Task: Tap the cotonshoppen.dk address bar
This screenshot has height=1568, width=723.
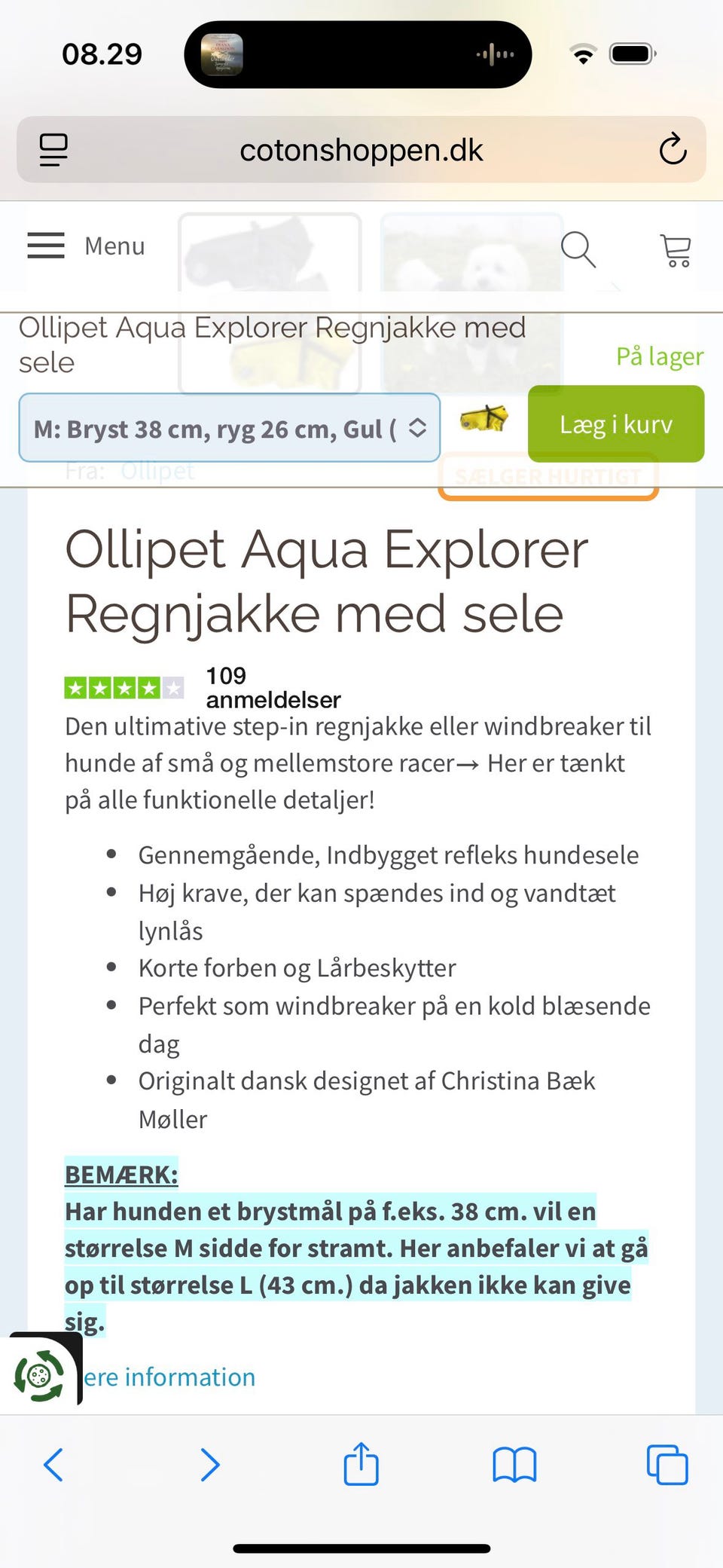Action: 361,150
